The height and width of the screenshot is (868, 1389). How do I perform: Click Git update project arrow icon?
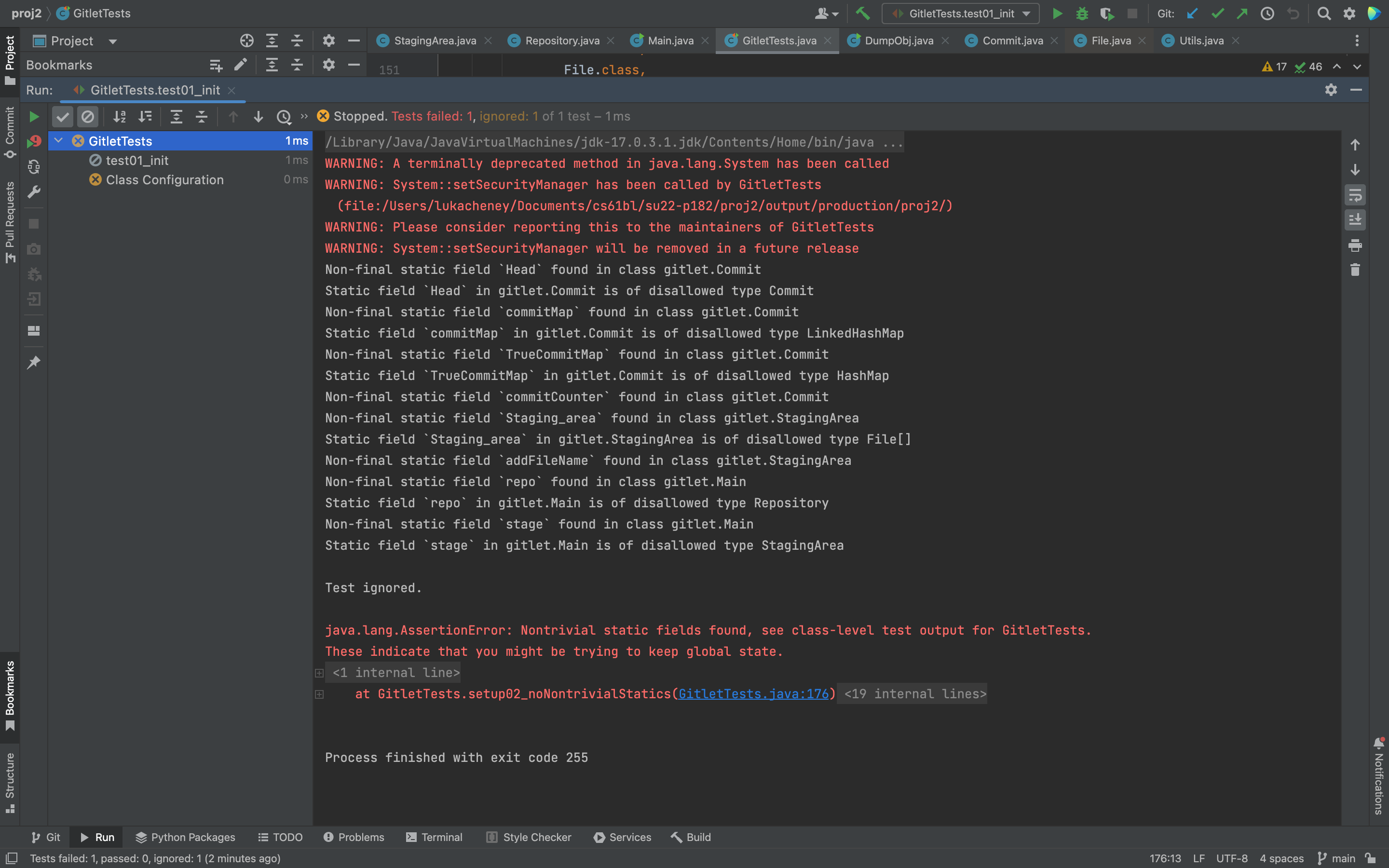click(1192, 13)
